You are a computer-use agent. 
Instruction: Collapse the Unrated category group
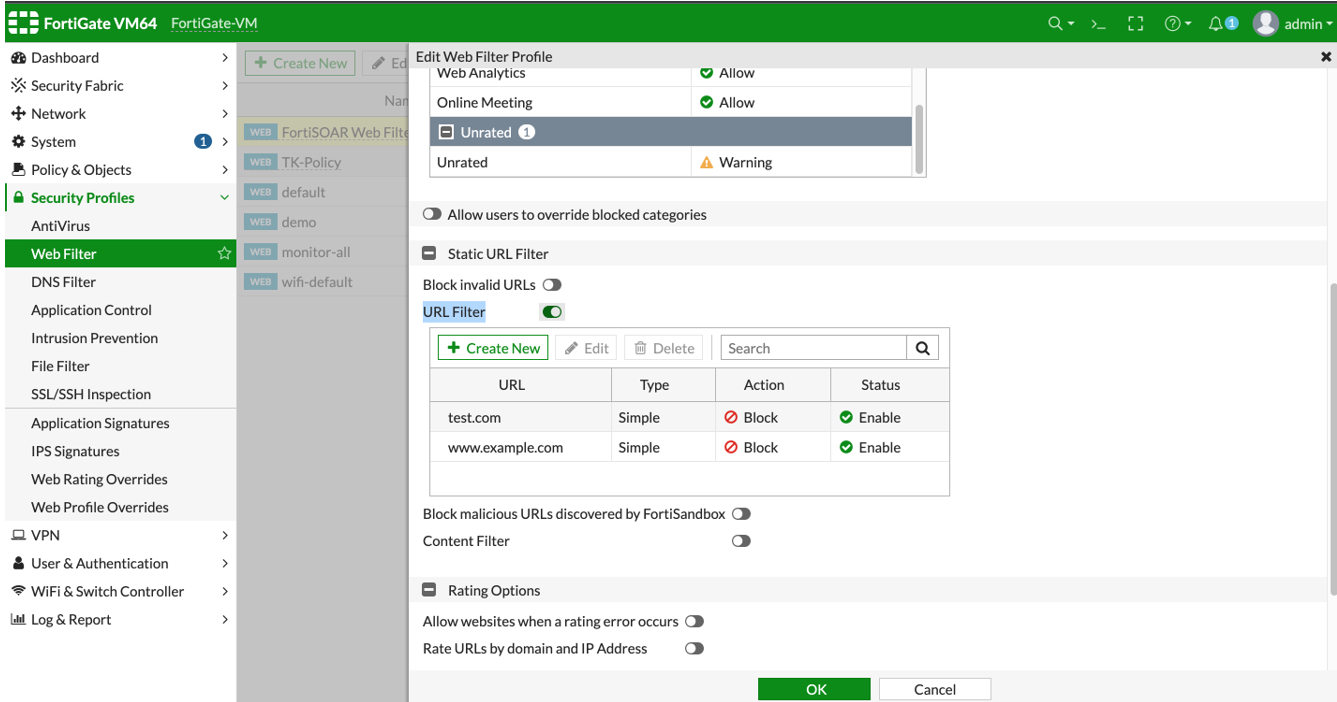pos(446,132)
